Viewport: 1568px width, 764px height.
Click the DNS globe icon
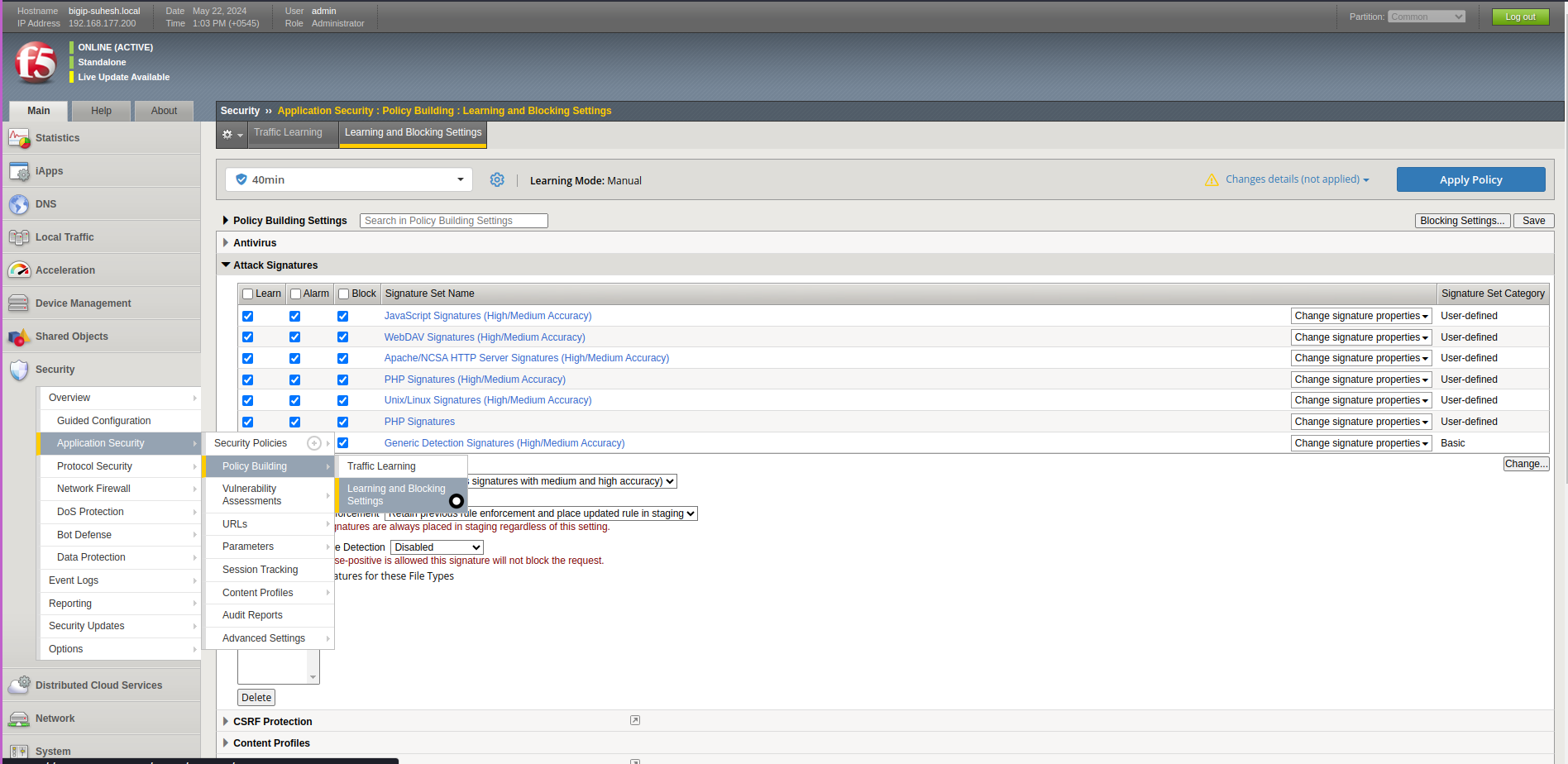19,204
